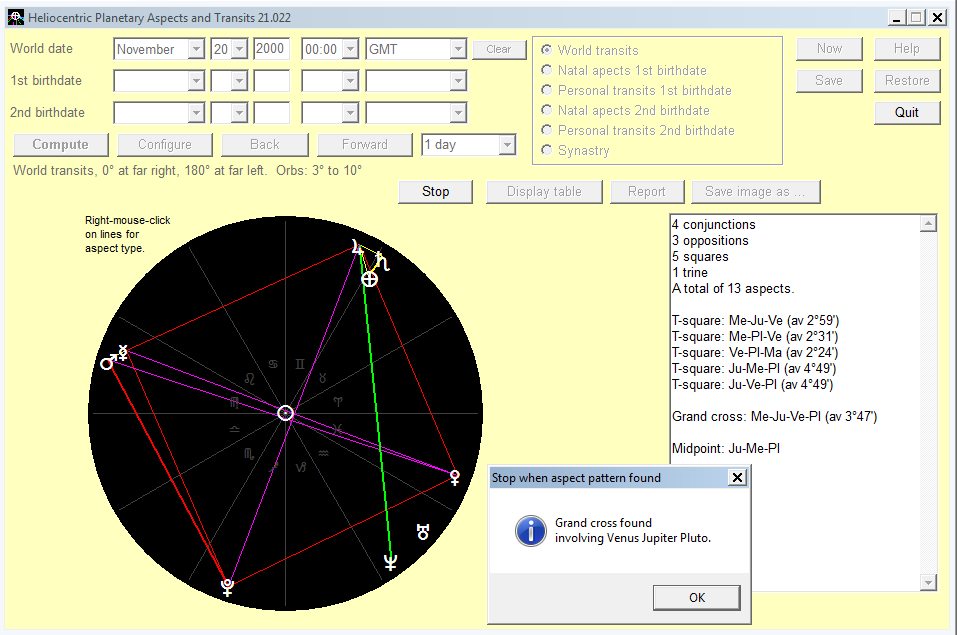The height and width of the screenshot is (635, 957).
Task: Click the Earth symbol on the chart
Action: pos(369,279)
